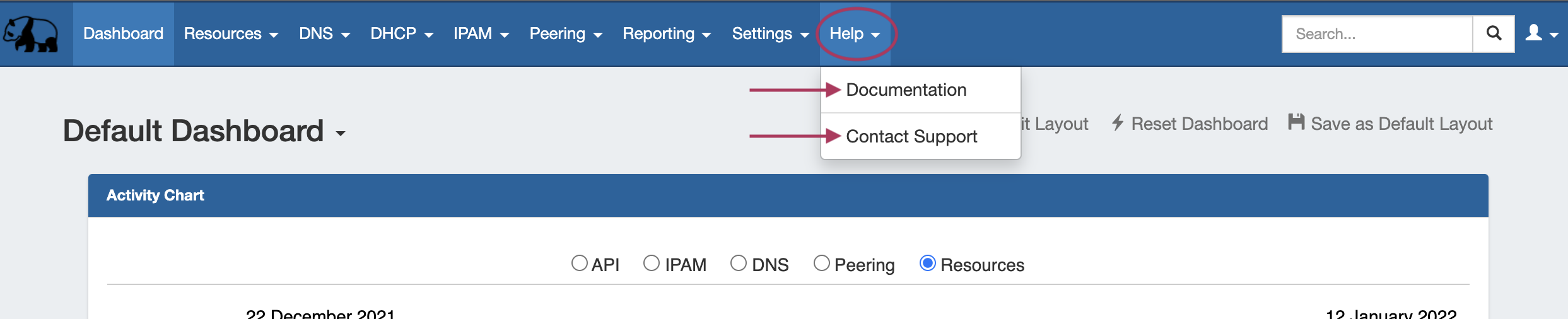Choose Contact Support in Help menu
The image size is (1568, 319).
click(x=911, y=136)
